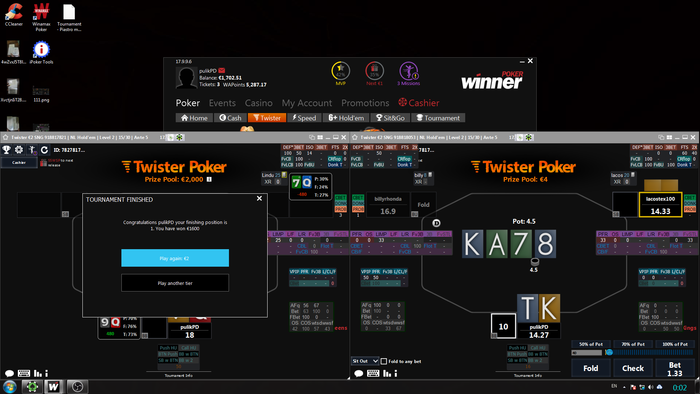Show hidden system tray icons arrow
This screenshot has width=700, height=394.
[624, 387]
